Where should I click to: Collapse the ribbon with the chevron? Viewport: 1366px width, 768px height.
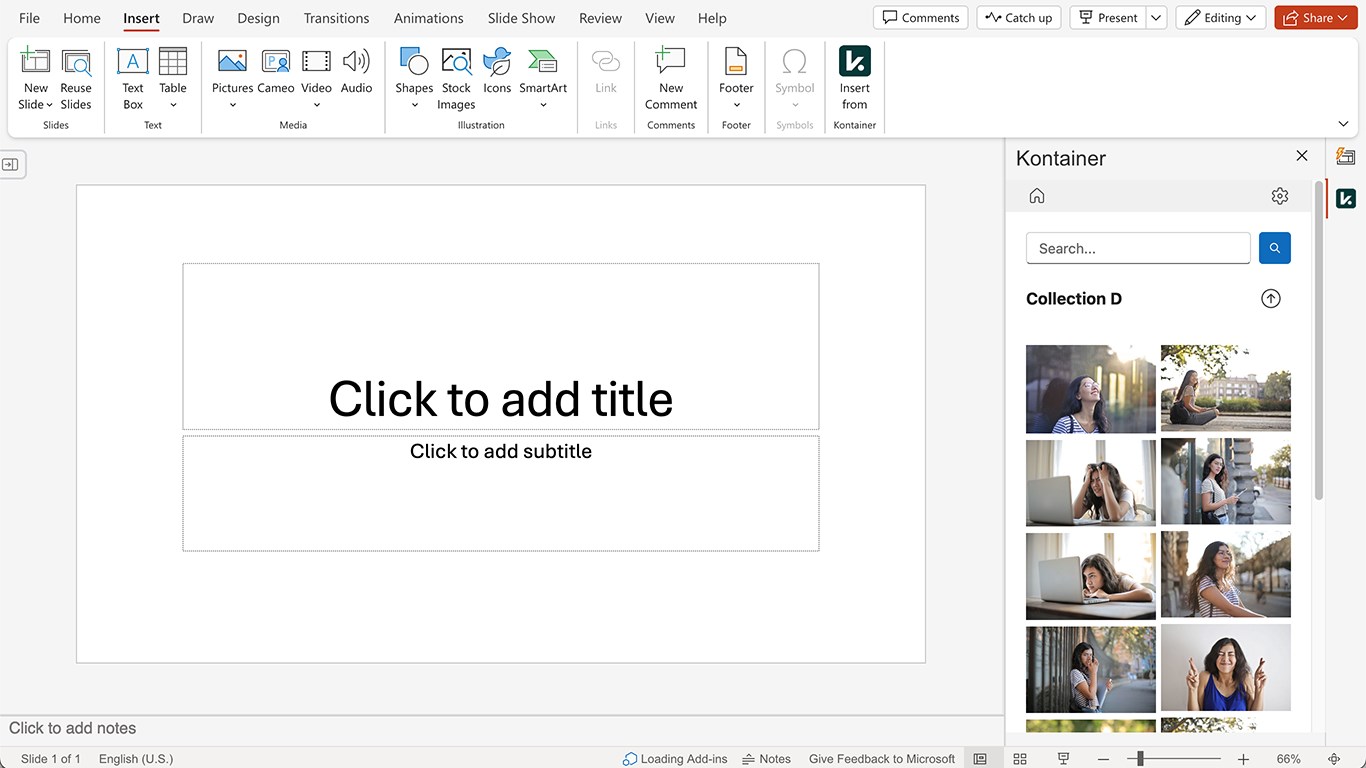tap(1343, 124)
